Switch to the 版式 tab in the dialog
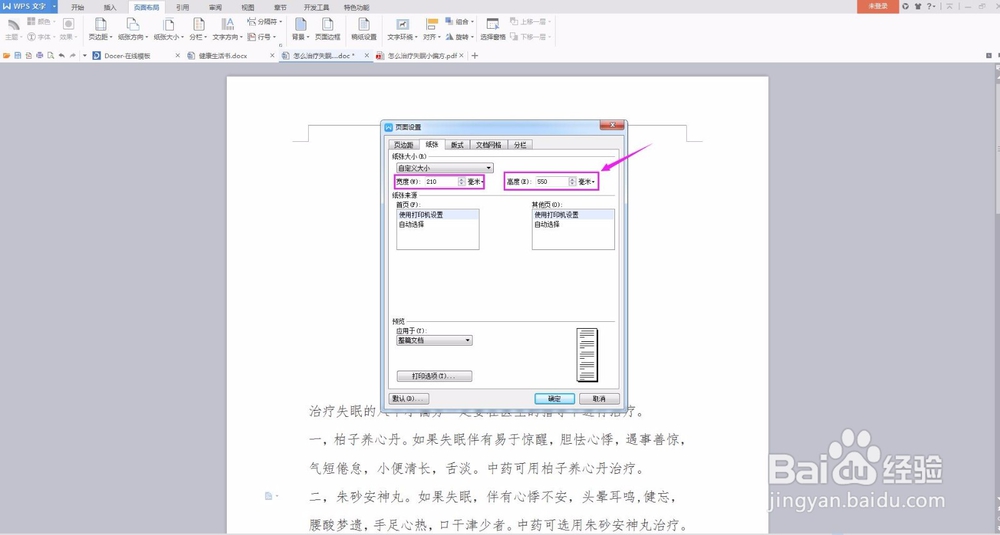This screenshot has height=535, width=1000. 457,145
